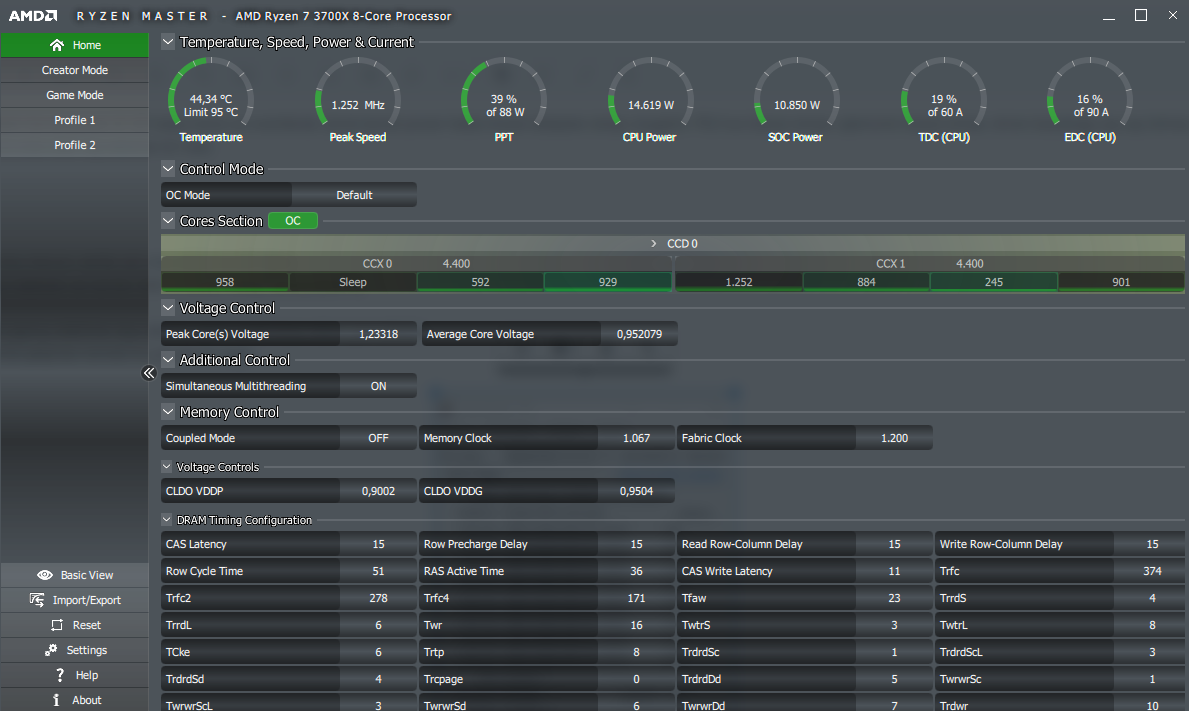Click the Settings gears icon

[51, 650]
